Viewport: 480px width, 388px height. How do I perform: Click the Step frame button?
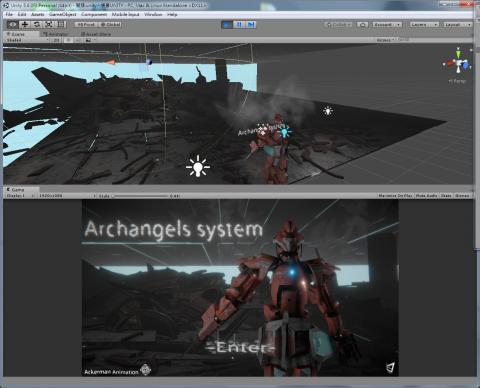[251, 25]
